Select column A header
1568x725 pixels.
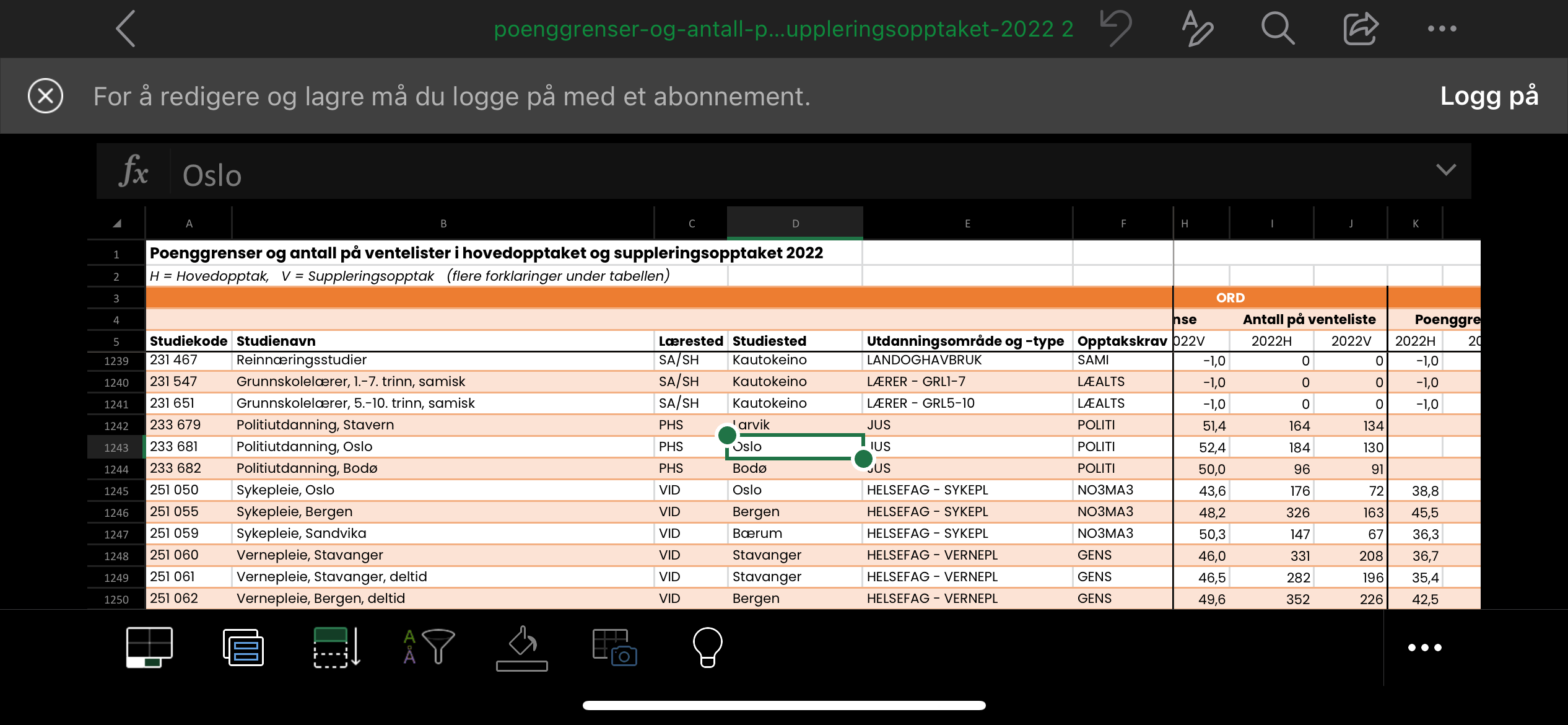[x=189, y=224]
